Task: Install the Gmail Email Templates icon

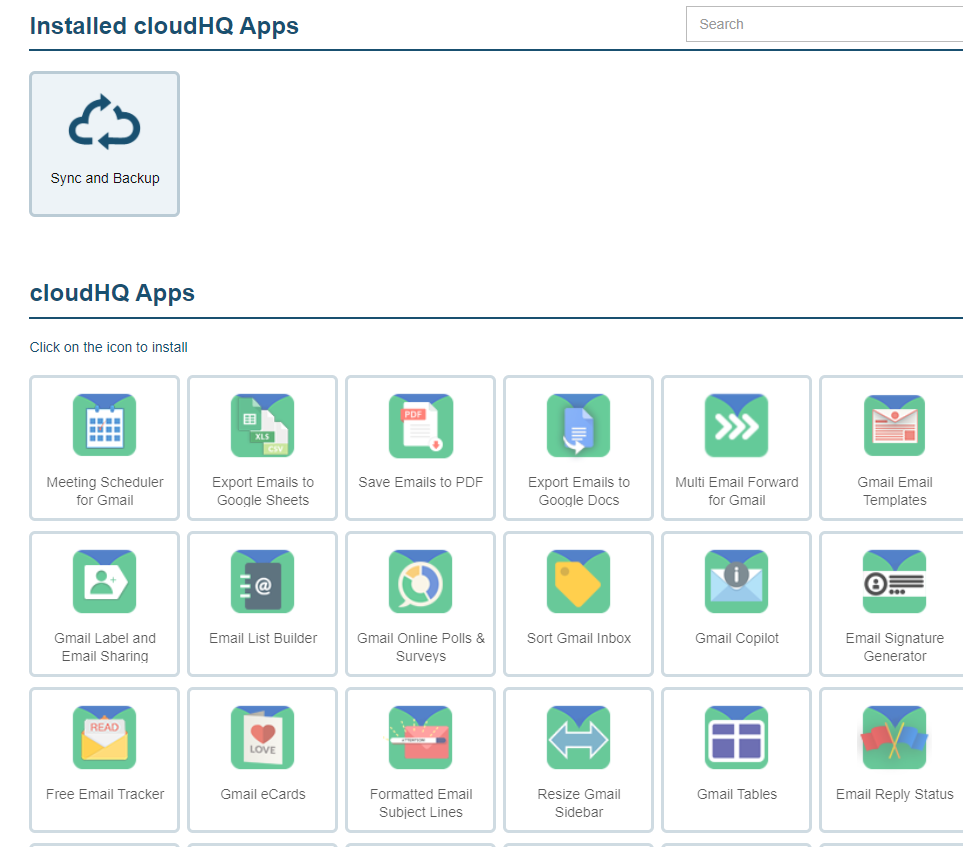Action: (x=894, y=425)
